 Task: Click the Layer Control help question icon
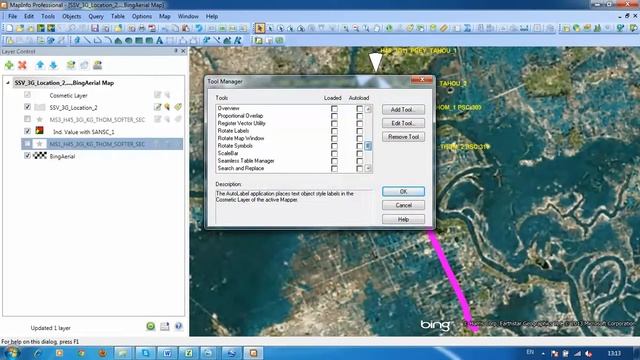click(178, 326)
